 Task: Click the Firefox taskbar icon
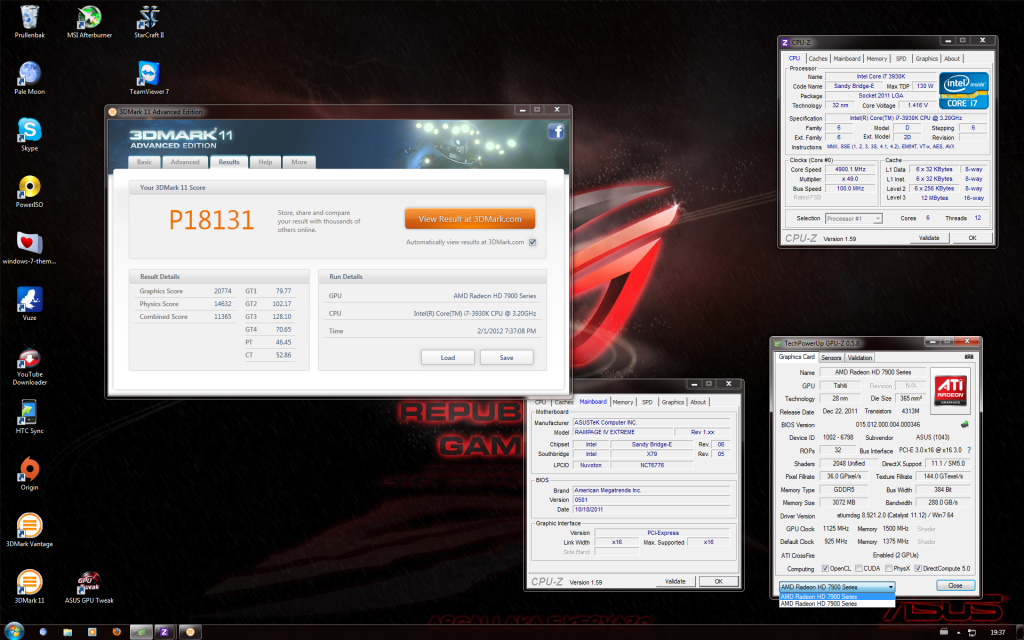(116, 632)
